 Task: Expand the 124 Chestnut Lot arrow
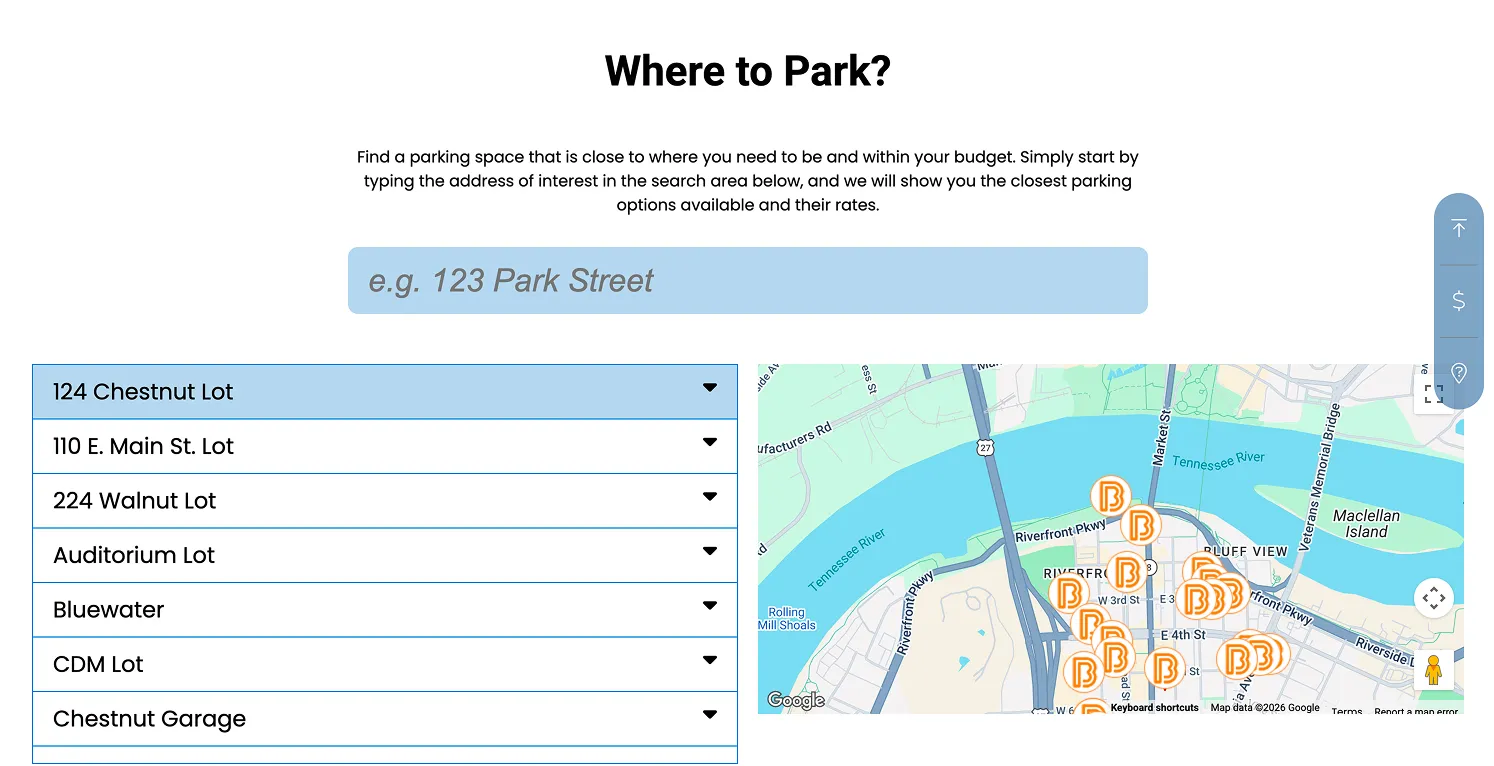(709, 388)
